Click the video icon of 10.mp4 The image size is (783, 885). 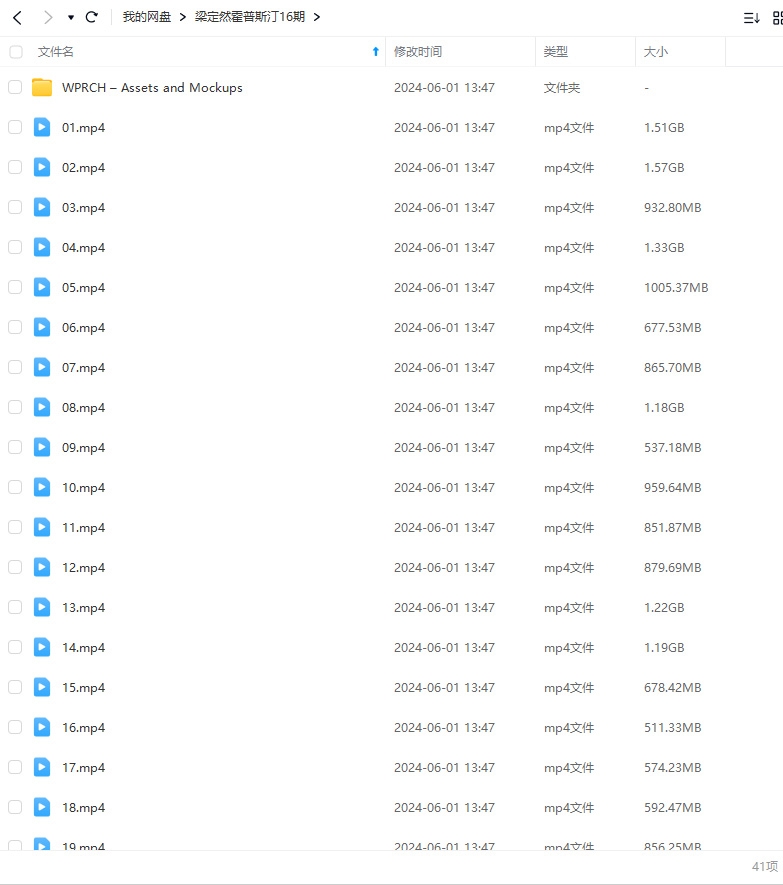tap(41, 487)
